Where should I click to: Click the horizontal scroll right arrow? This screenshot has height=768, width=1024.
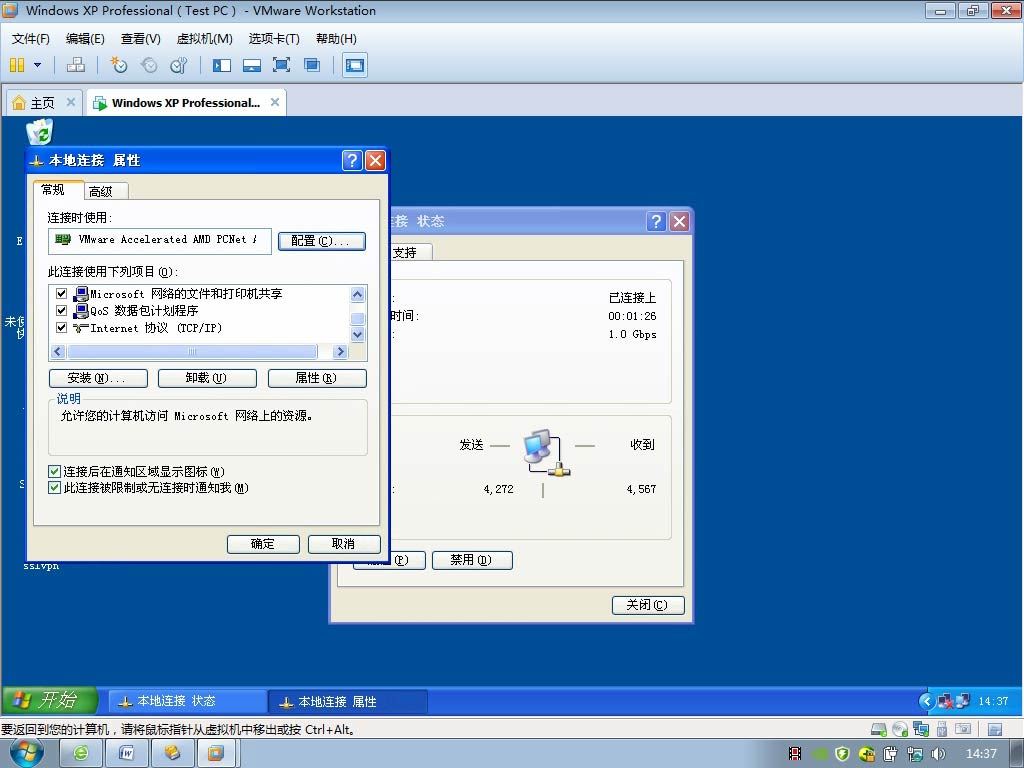tap(340, 351)
